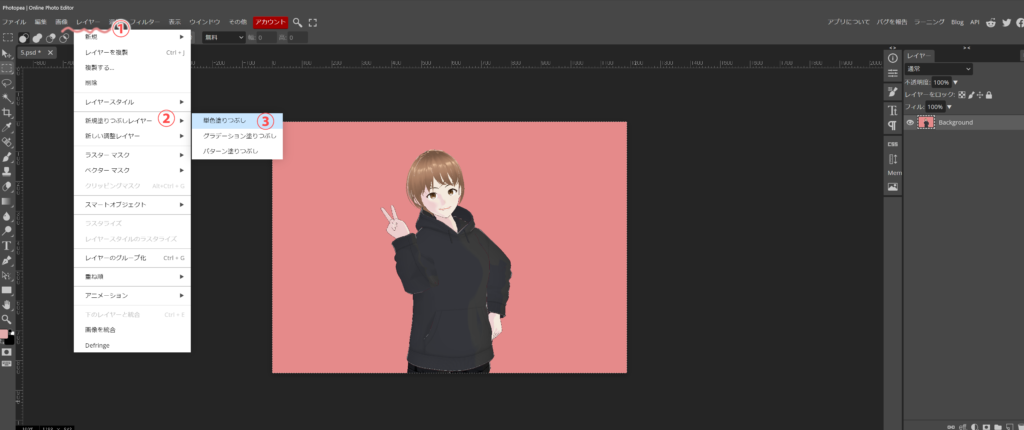Select the Crop tool
1024x430 pixels.
pyautogui.click(x=7, y=113)
